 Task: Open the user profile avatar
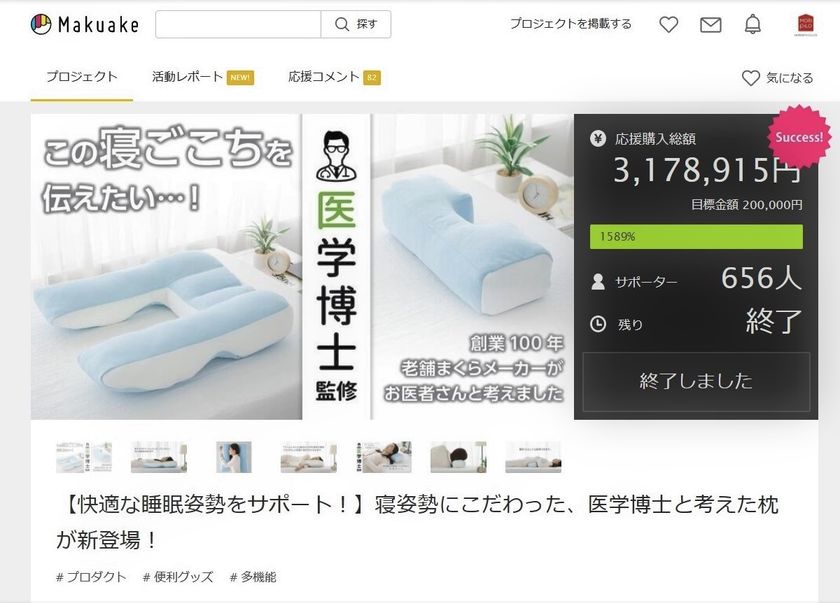click(x=806, y=25)
